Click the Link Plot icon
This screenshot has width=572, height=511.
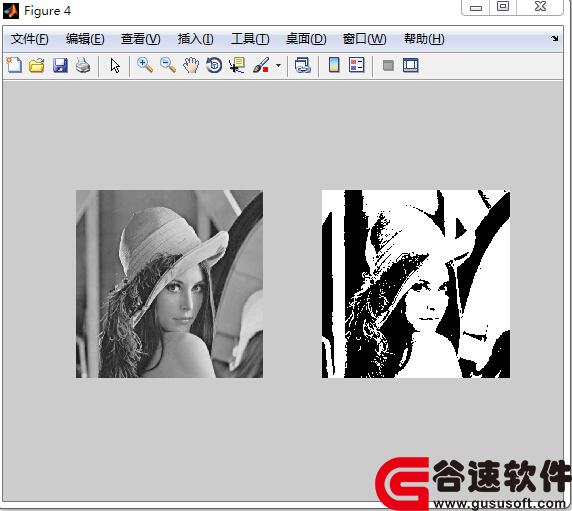[303, 66]
